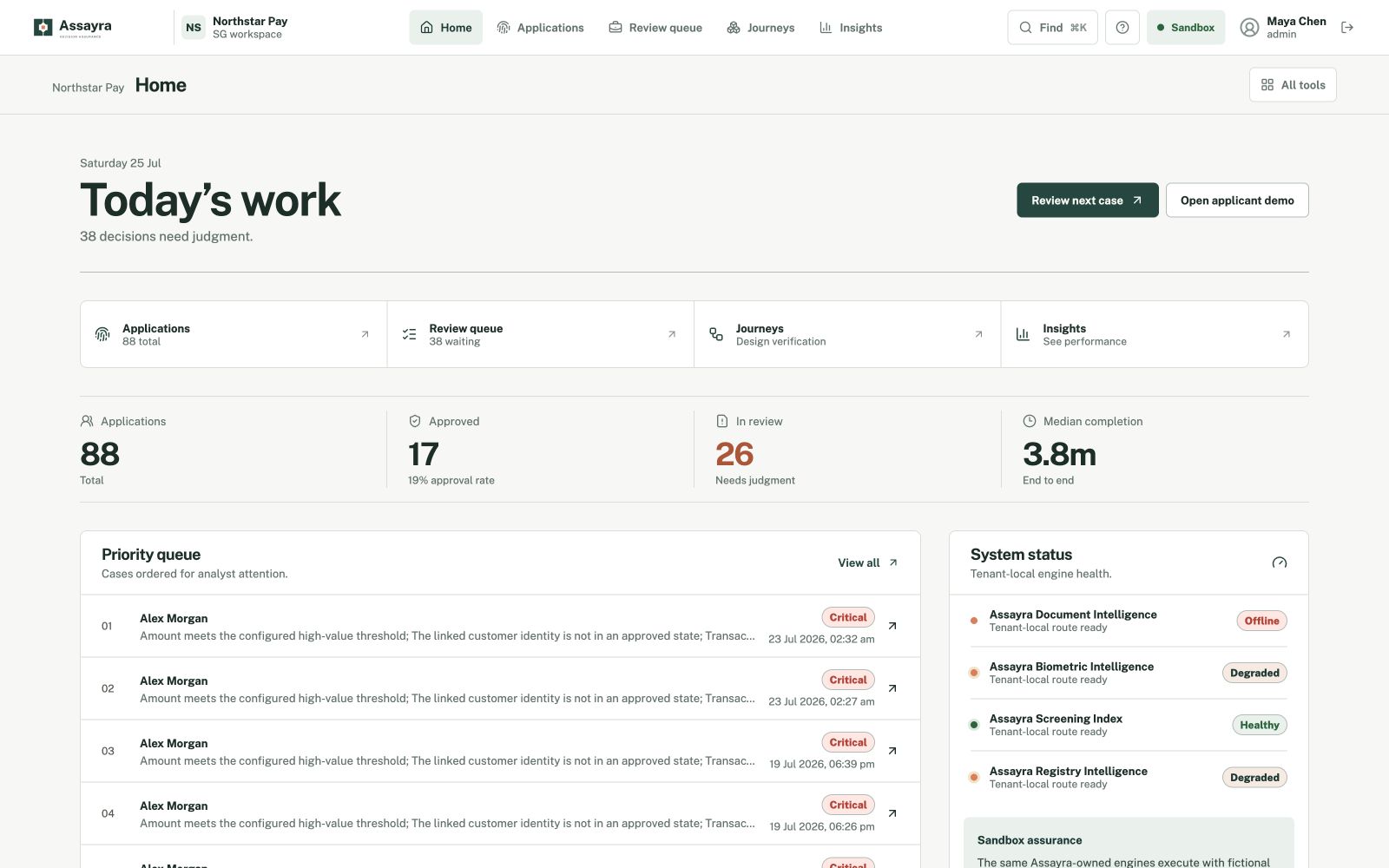Open the Journeys nav tab
This screenshot has height=868, width=1389.
coord(760,28)
